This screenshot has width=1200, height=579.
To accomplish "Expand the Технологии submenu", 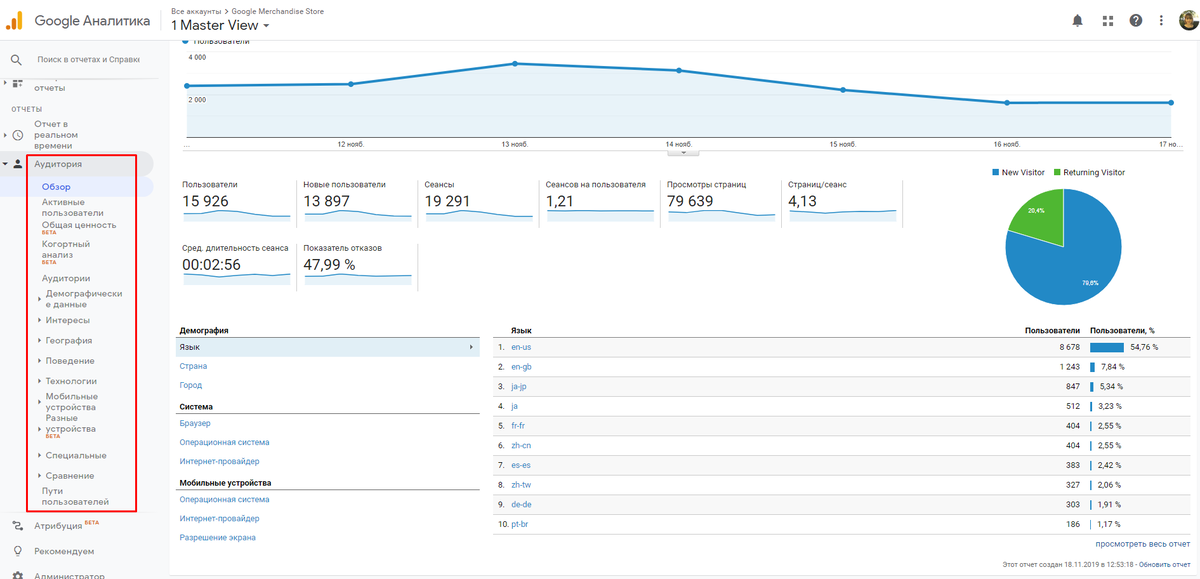I will pos(39,381).
